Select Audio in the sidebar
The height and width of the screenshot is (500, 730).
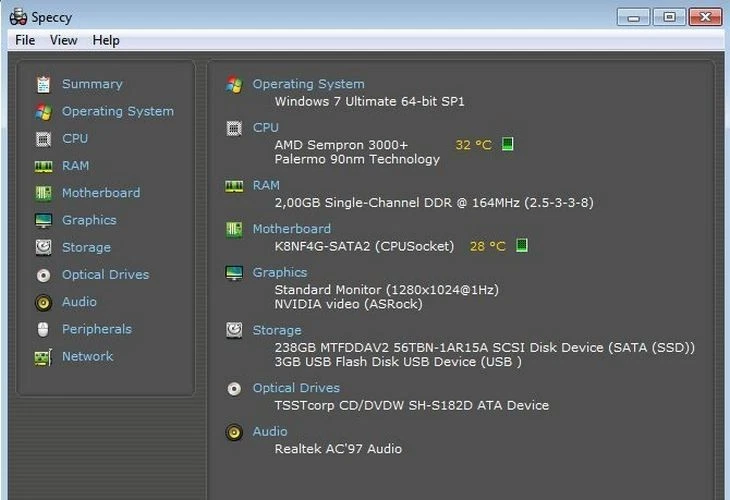click(79, 302)
